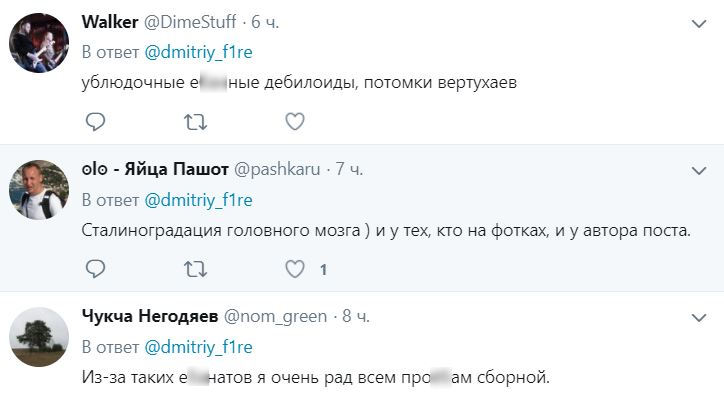The image size is (724, 395).
Task: Open @dmitriy_f1re link in pashkaru's tweet
Action: 199,200
